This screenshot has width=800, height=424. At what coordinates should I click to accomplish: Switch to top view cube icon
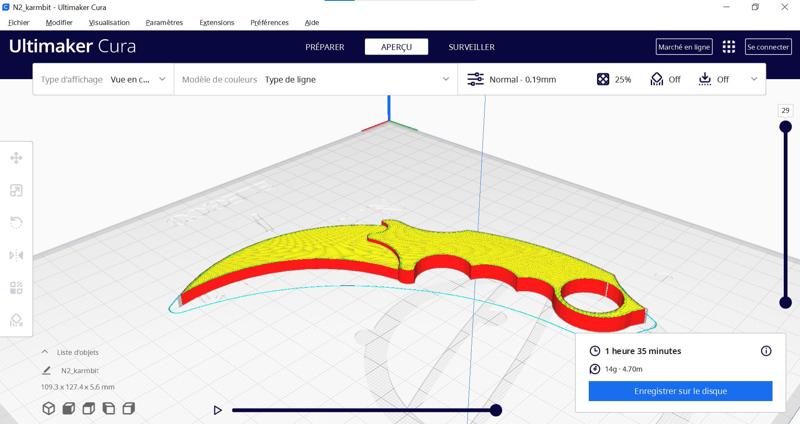[89, 408]
